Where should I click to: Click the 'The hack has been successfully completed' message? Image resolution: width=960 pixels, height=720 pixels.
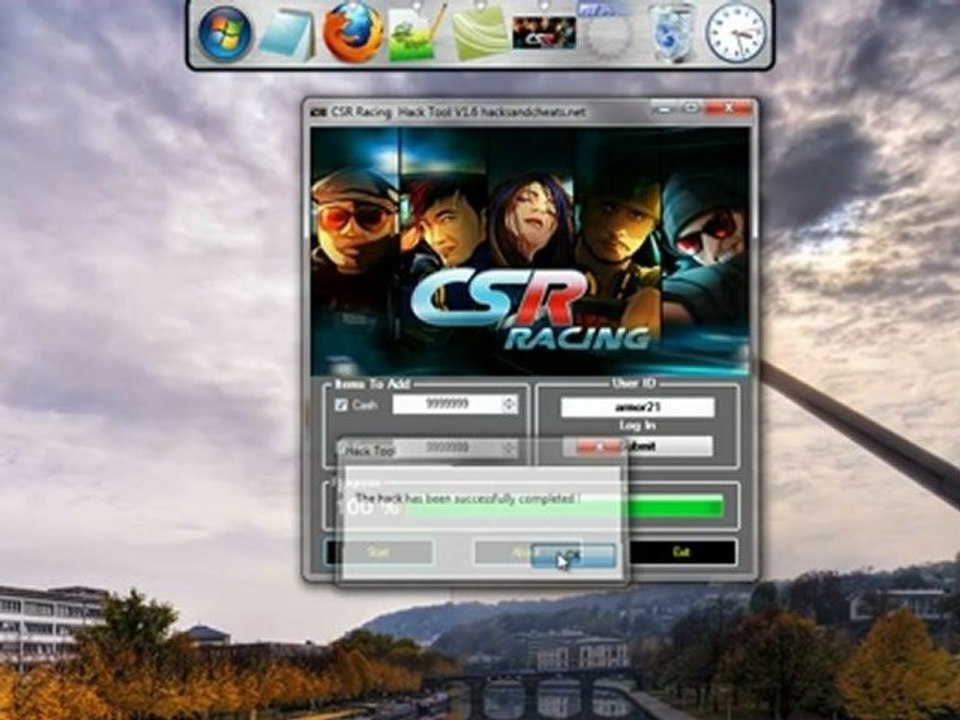tap(468, 499)
